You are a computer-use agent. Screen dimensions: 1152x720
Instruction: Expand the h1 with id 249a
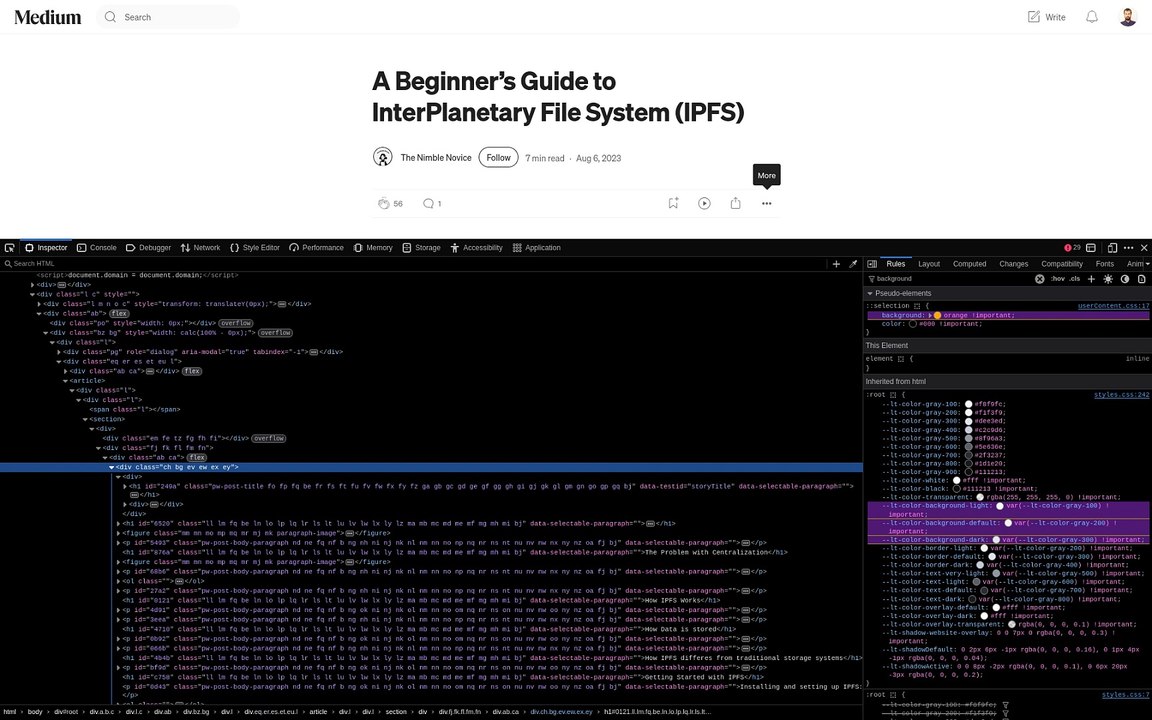coord(125,486)
